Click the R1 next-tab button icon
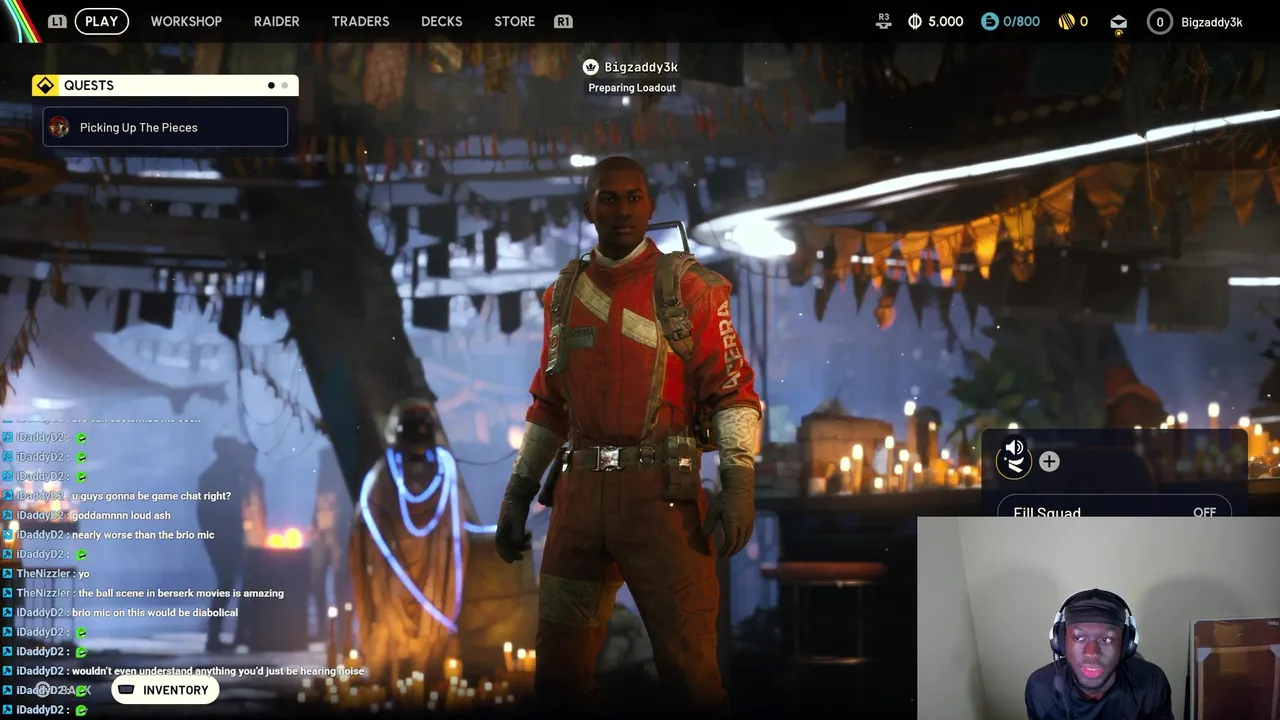This screenshot has height=720, width=1280. pos(563,21)
